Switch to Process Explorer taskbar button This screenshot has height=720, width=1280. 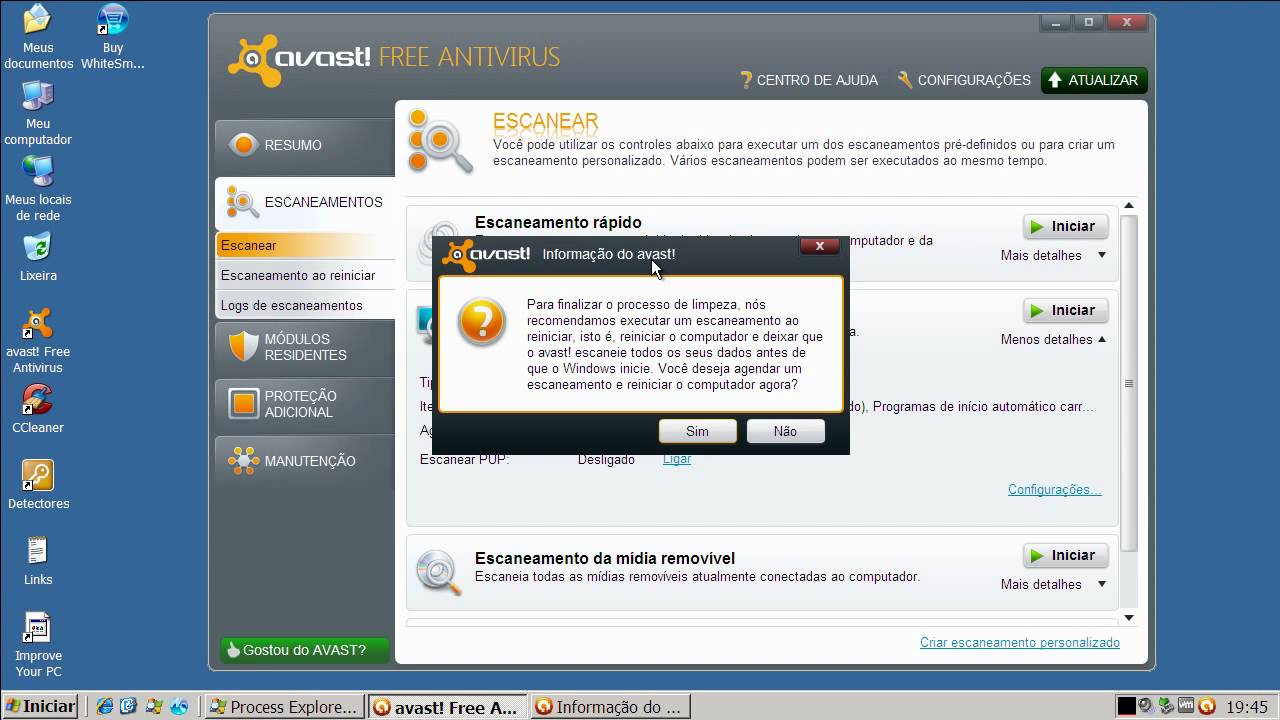click(285, 707)
